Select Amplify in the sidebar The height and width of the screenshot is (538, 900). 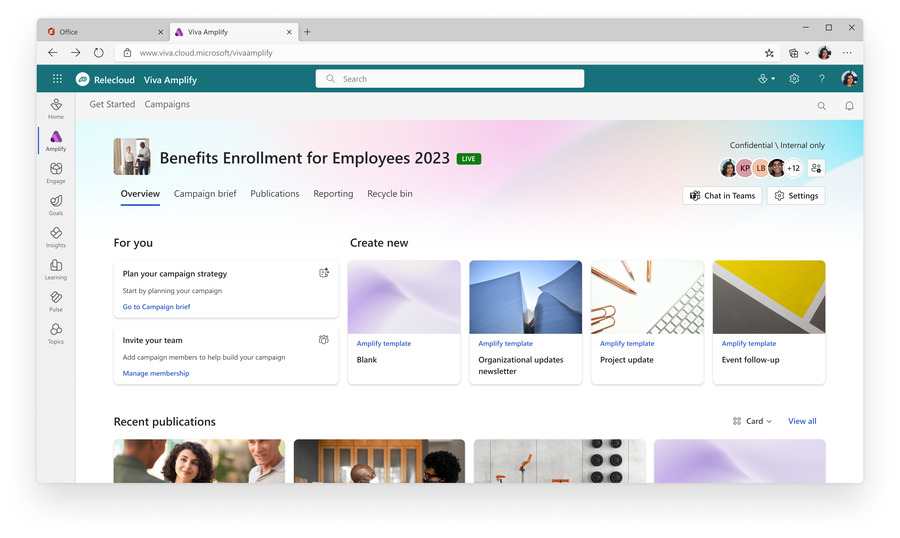click(56, 141)
